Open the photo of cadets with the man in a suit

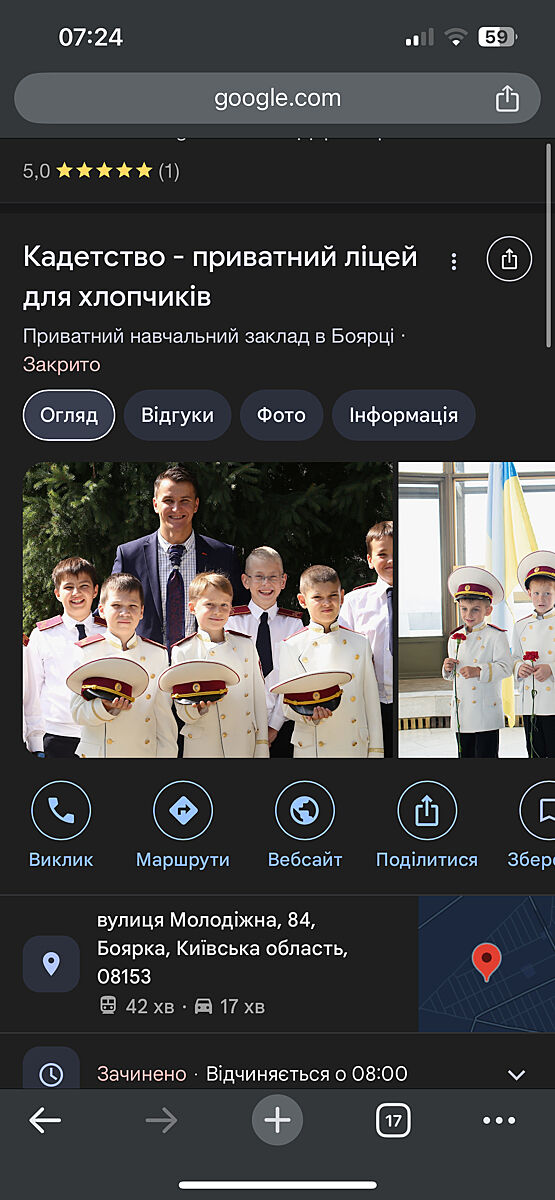(208, 610)
